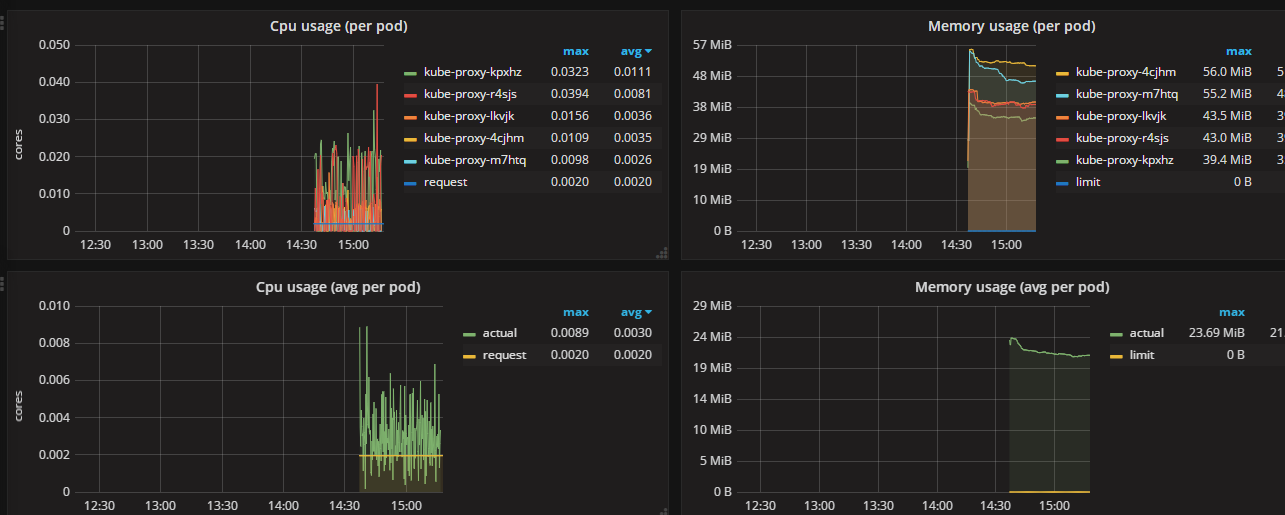Screen dimensions: 1285x515
Task: Open color picker for kube-proxy-kpxhz in Cpu usage (per pod)
Action: click(410, 73)
